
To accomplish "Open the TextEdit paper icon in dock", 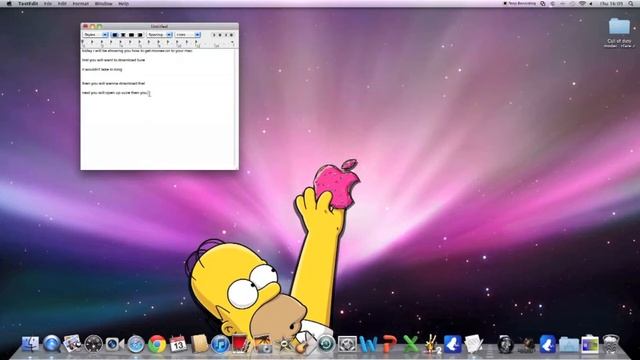I will (x=474, y=344).
